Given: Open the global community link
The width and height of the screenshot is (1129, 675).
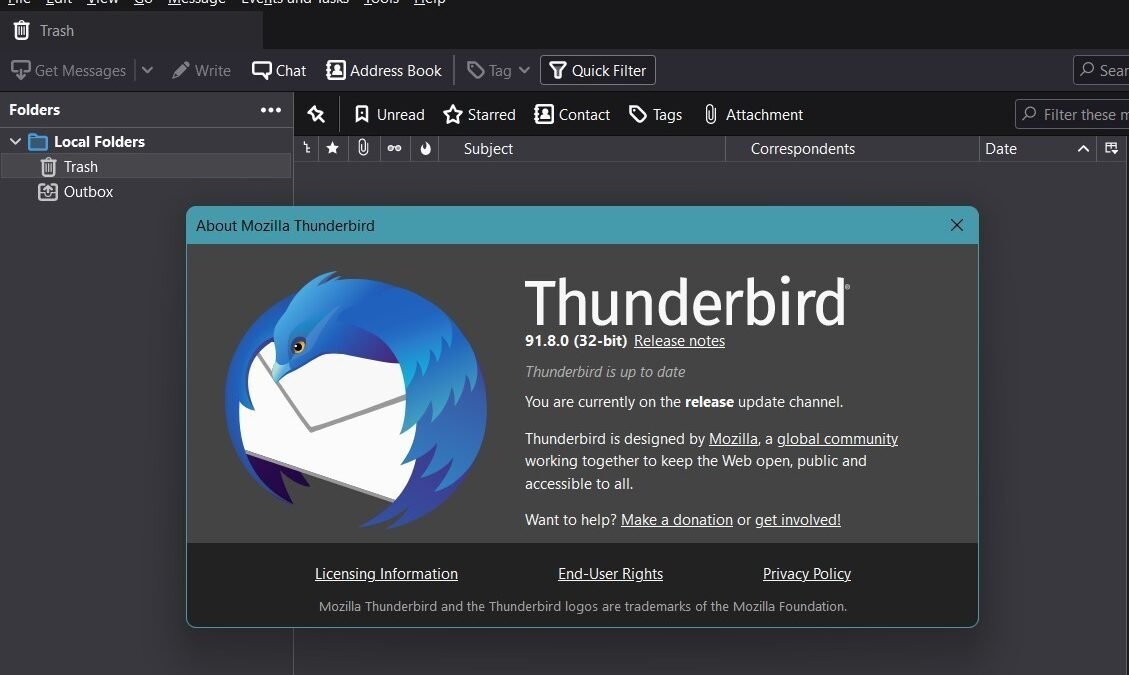Looking at the screenshot, I should (x=837, y=439).
